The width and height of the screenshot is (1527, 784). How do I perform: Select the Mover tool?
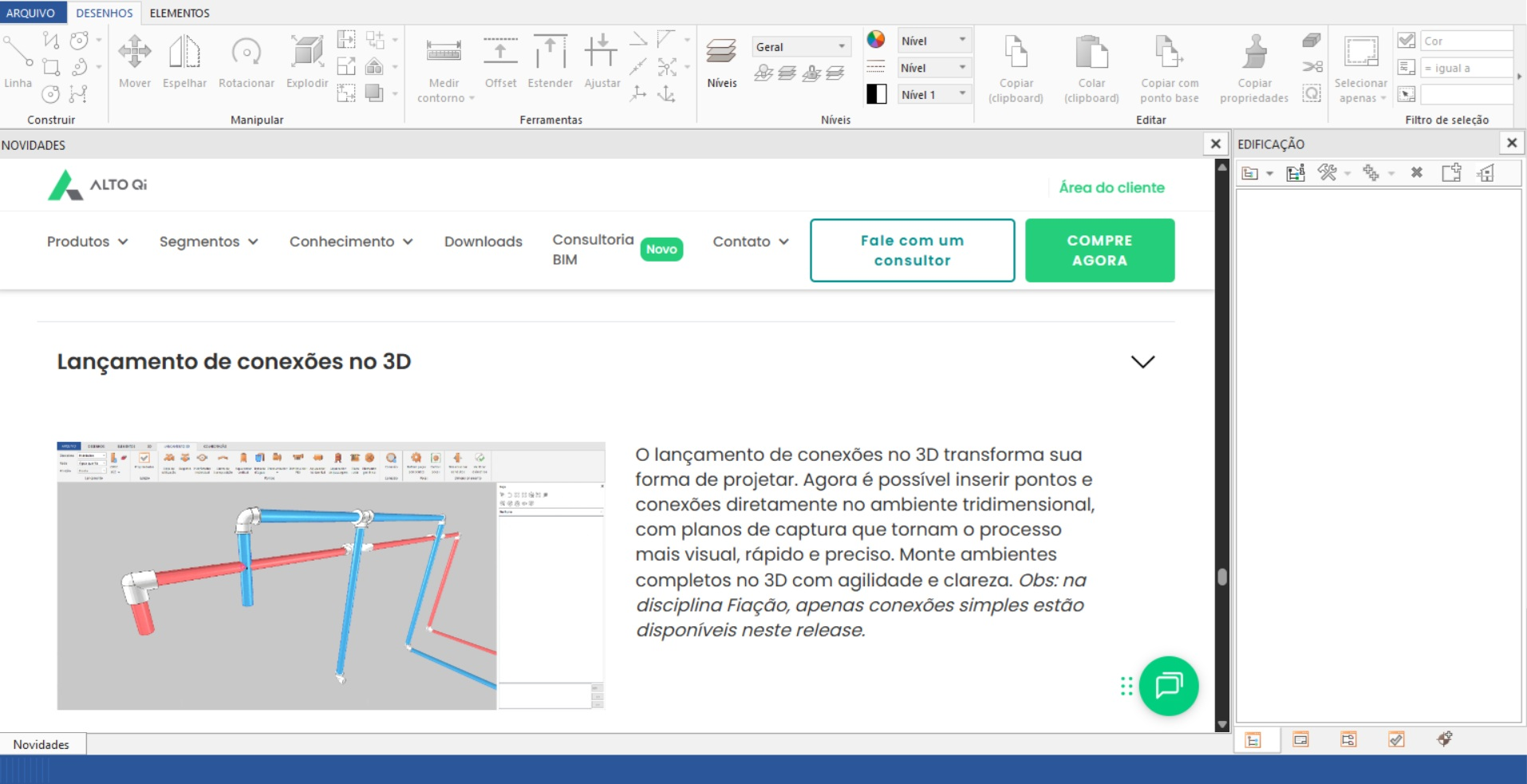[134, 61]
